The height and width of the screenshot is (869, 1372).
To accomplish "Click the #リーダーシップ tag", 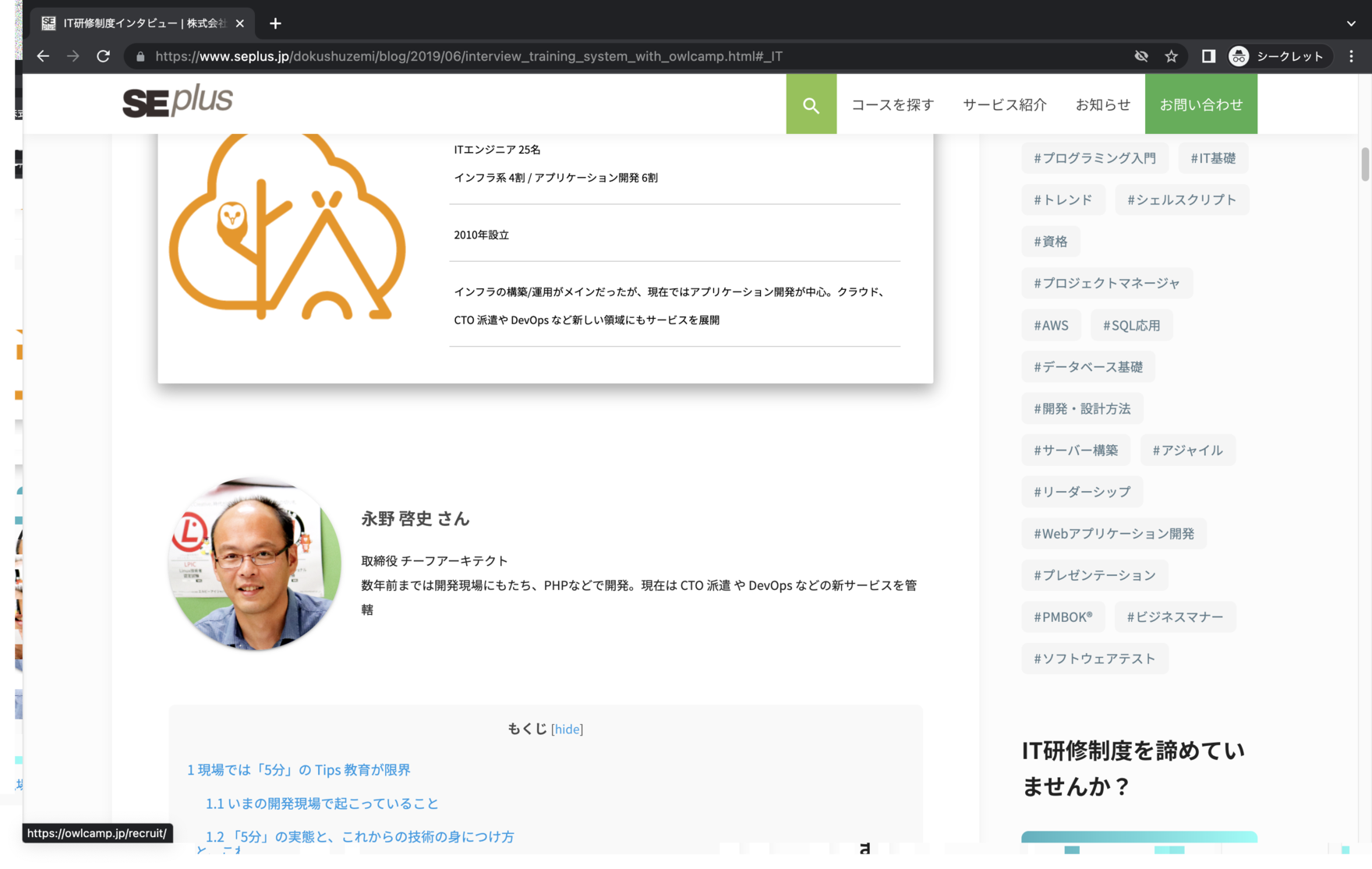I will tap(1081, 492).
